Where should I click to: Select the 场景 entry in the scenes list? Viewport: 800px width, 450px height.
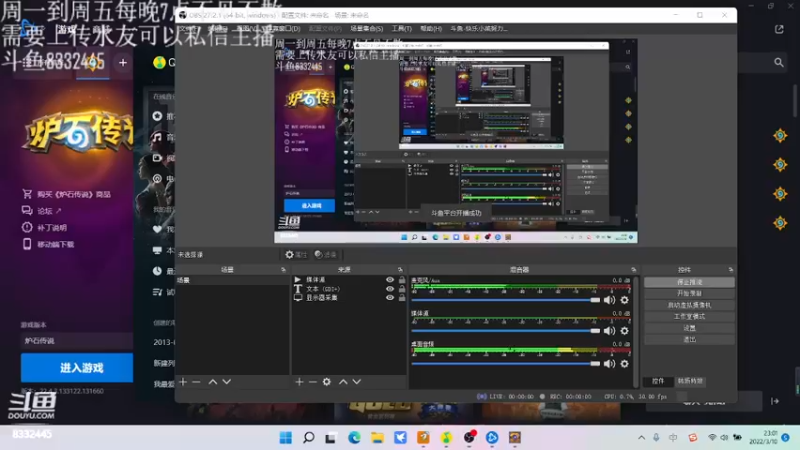click(x=232, y=280)
